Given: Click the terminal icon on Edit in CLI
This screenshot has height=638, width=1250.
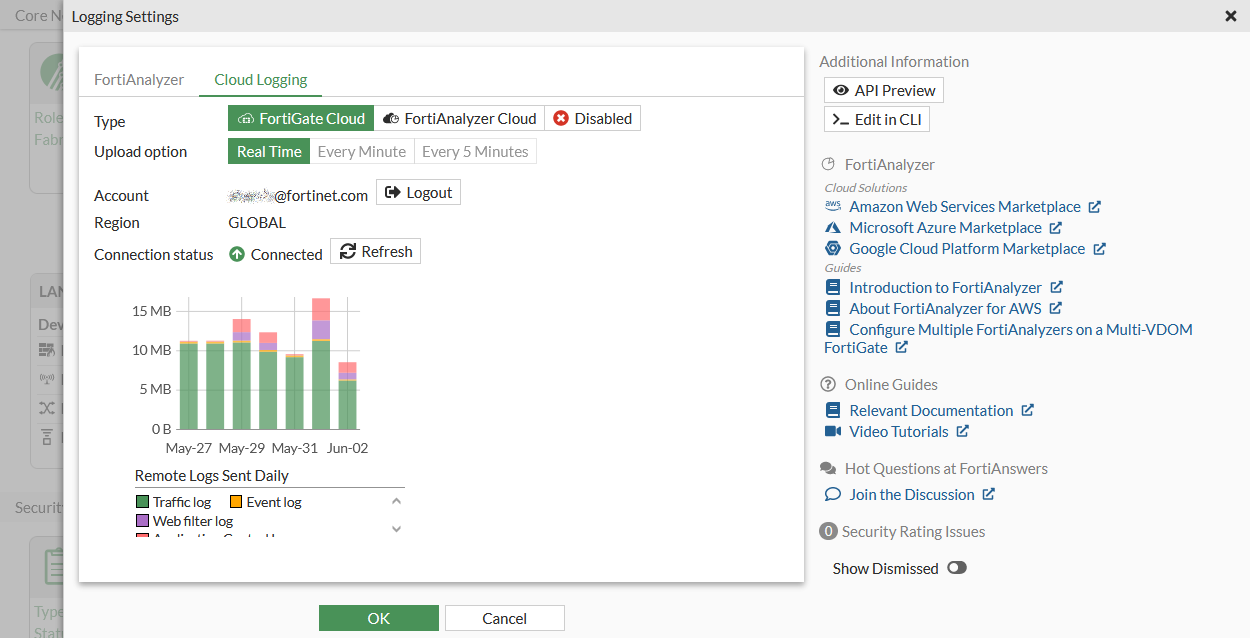Looking at the screenshot, I should click(842, 119).
